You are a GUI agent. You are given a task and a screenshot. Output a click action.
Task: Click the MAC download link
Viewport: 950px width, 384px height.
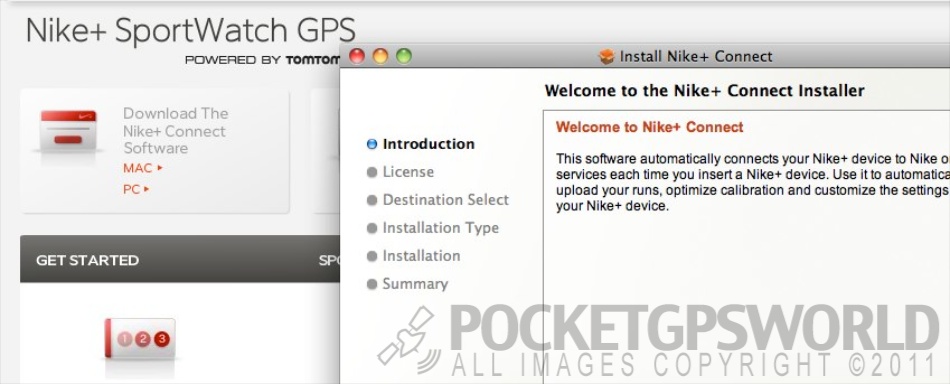[x=143, y=168]
